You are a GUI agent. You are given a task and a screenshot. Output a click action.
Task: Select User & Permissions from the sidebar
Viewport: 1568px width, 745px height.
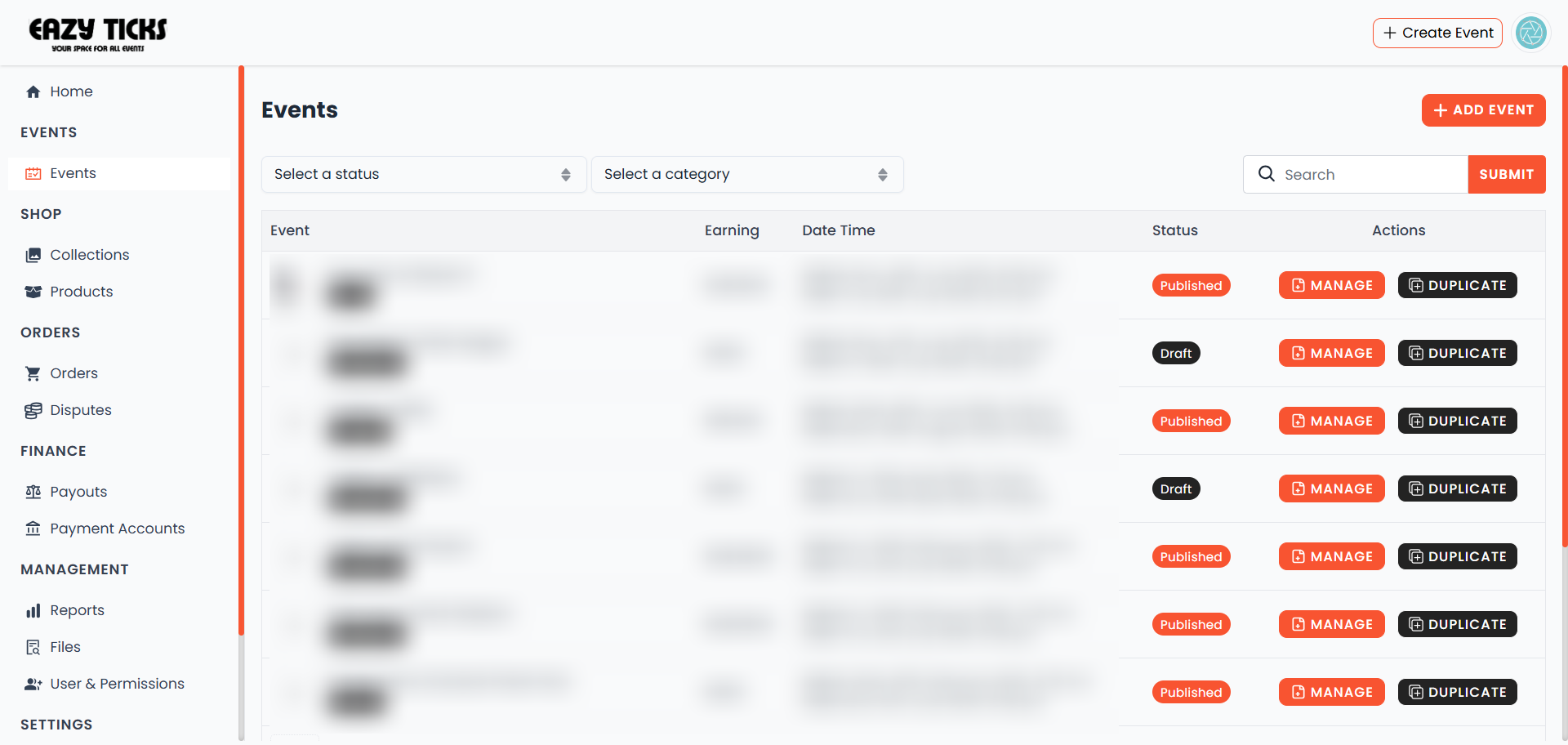click(116, 684)
